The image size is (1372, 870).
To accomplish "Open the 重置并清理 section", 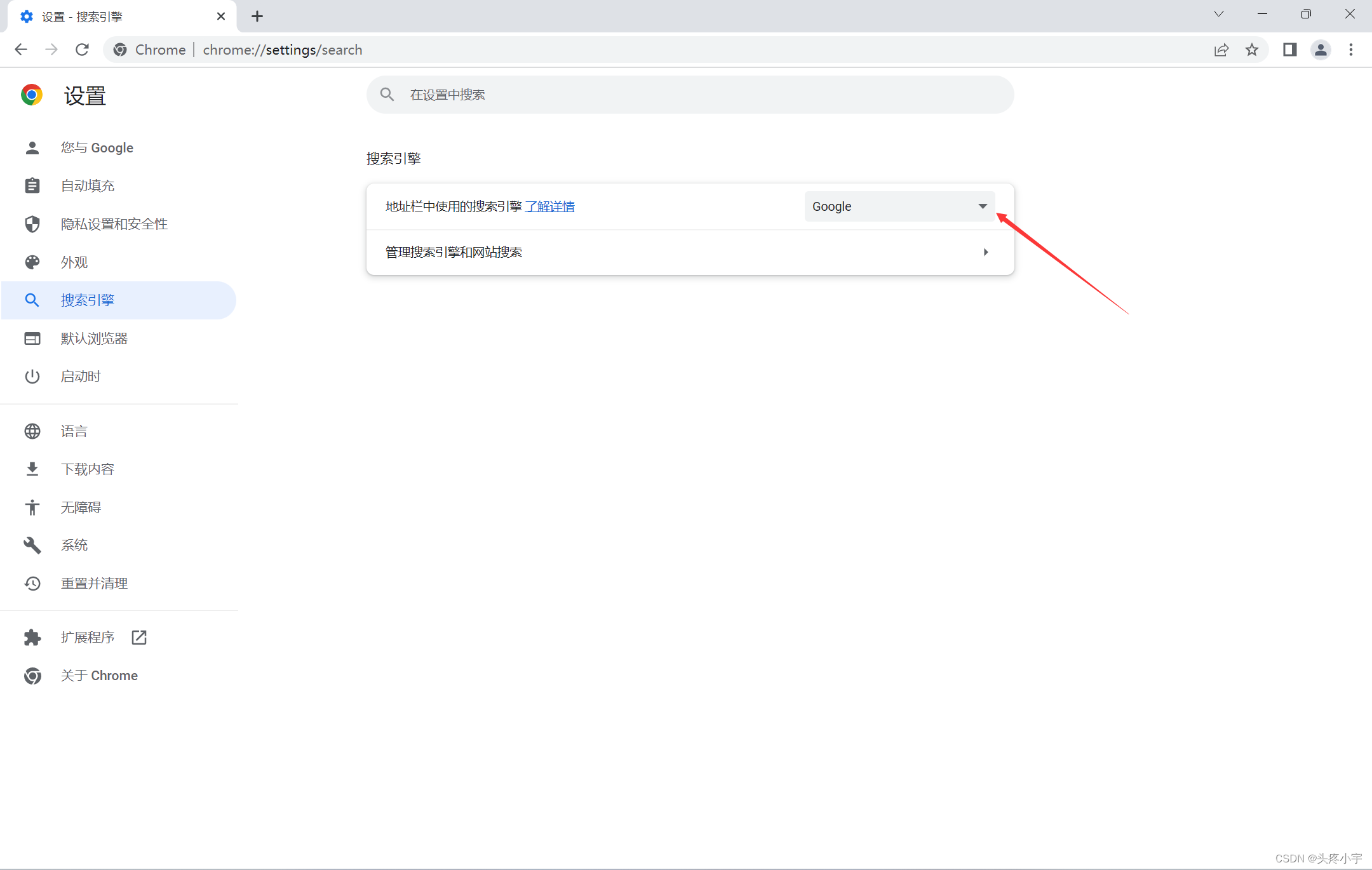I will click(119, 584).
